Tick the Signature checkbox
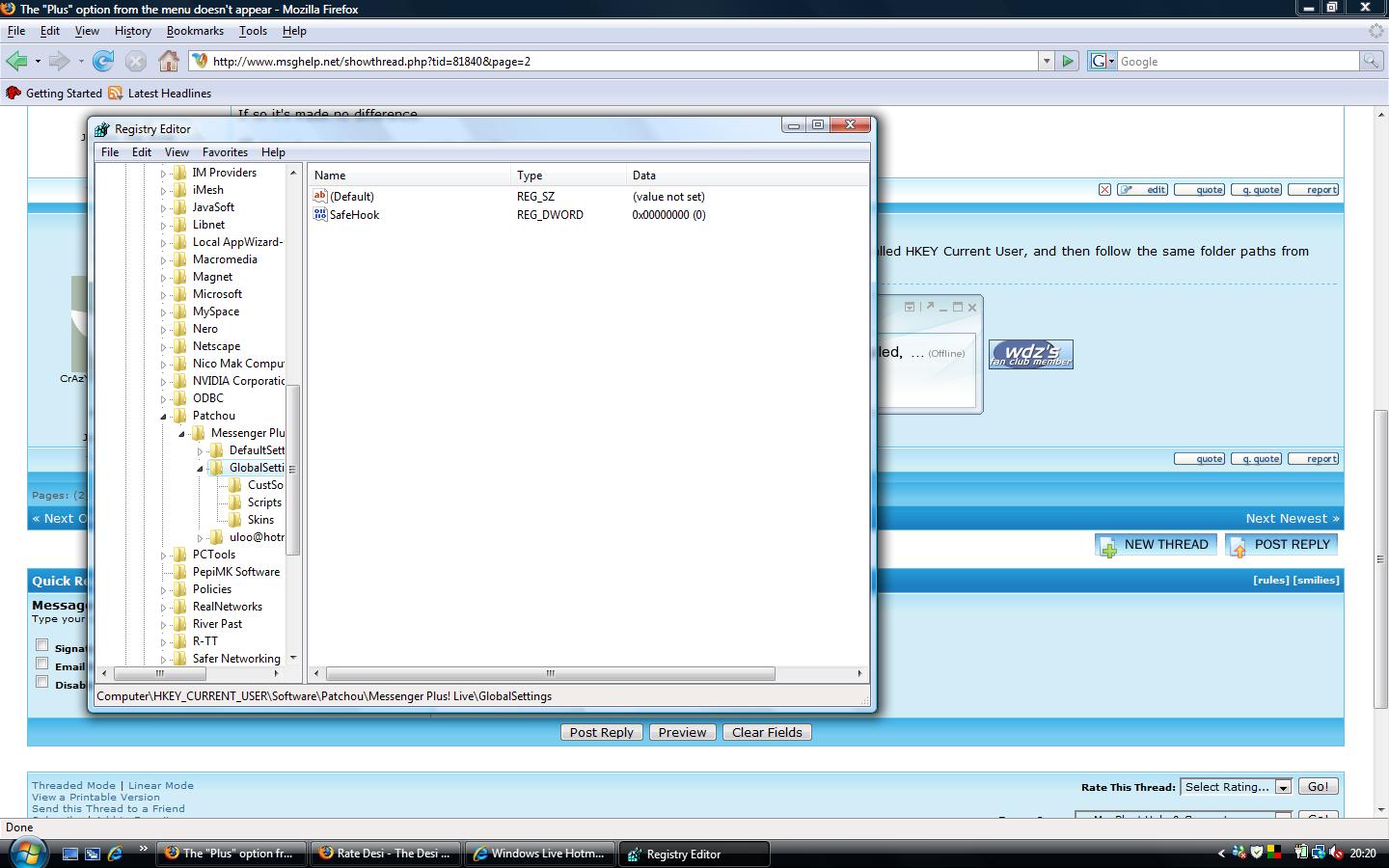This screenshot has height=868, width=1389. coord(41,645)
